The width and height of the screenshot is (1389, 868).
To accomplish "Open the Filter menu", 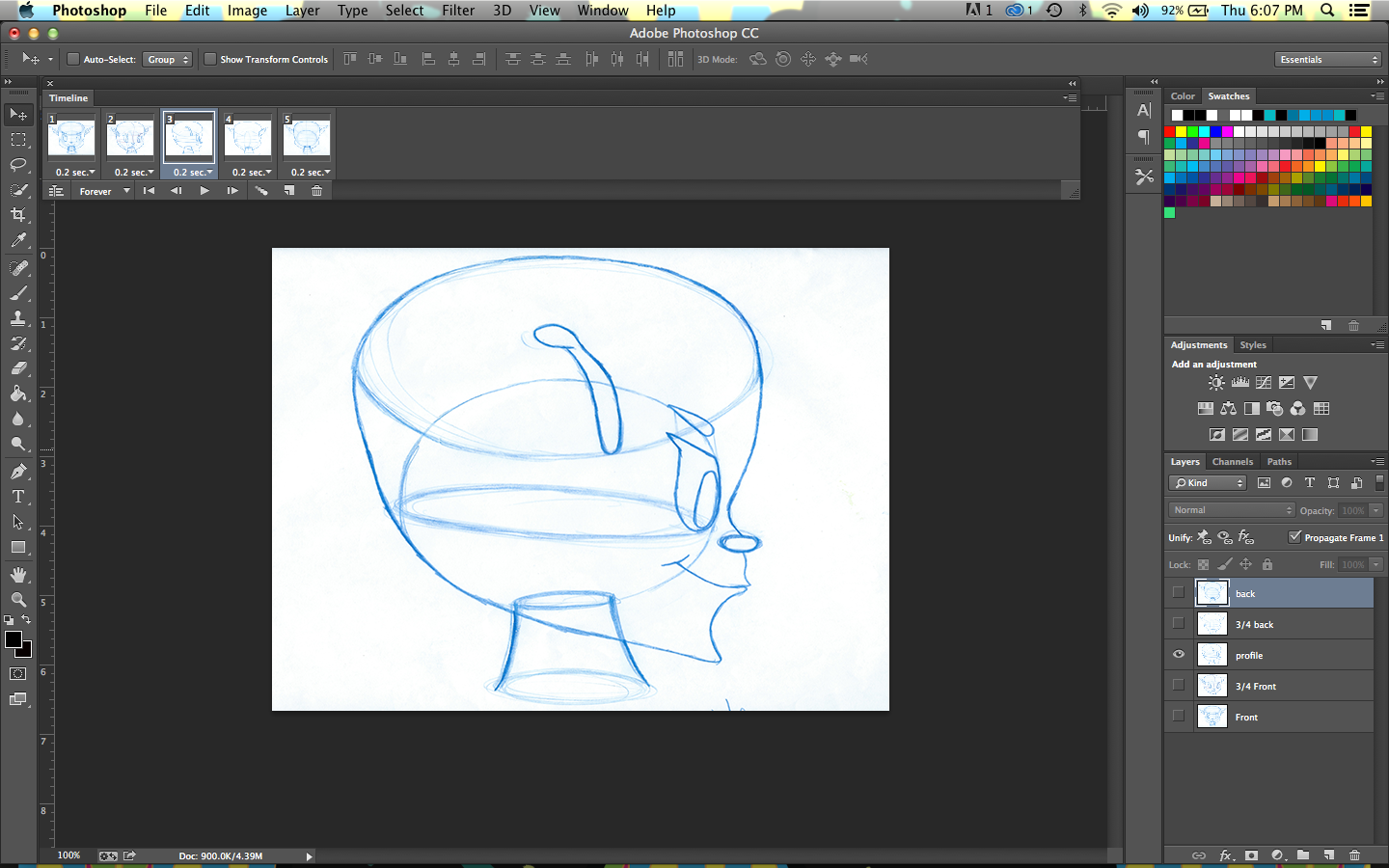I will pos(458,11).
